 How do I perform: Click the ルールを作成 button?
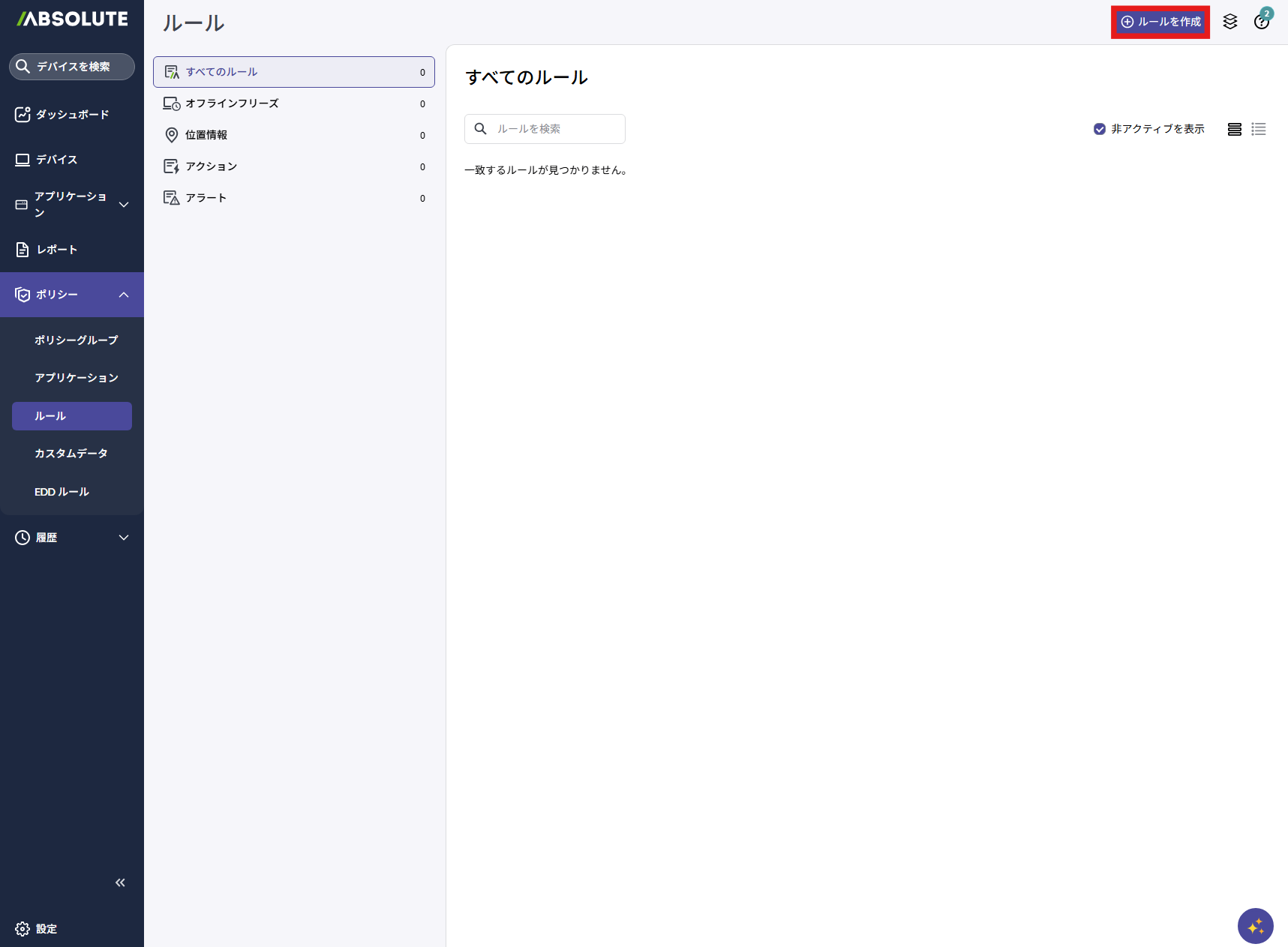click(x=1160, y=22)
